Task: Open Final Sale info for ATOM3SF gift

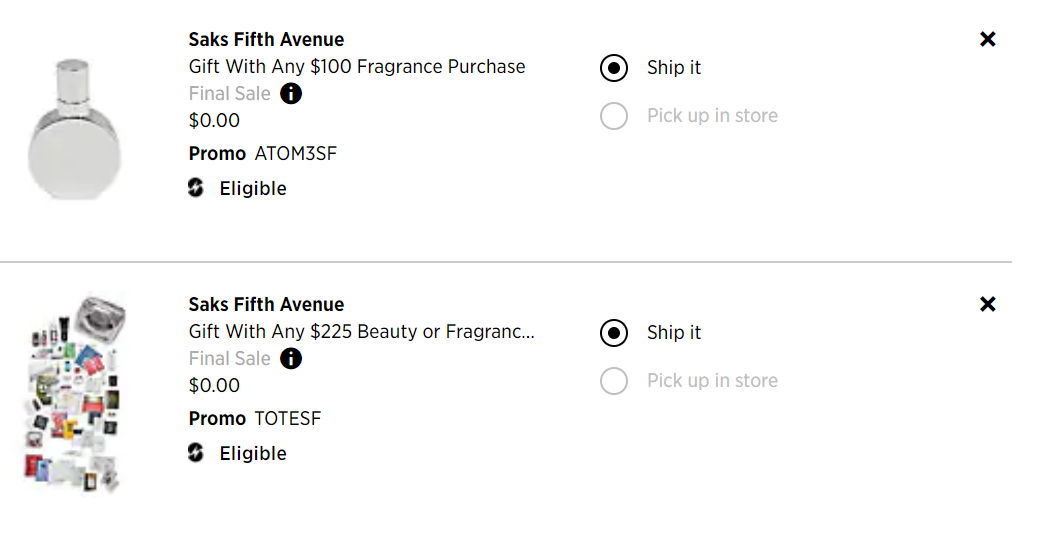Action: 291,94
